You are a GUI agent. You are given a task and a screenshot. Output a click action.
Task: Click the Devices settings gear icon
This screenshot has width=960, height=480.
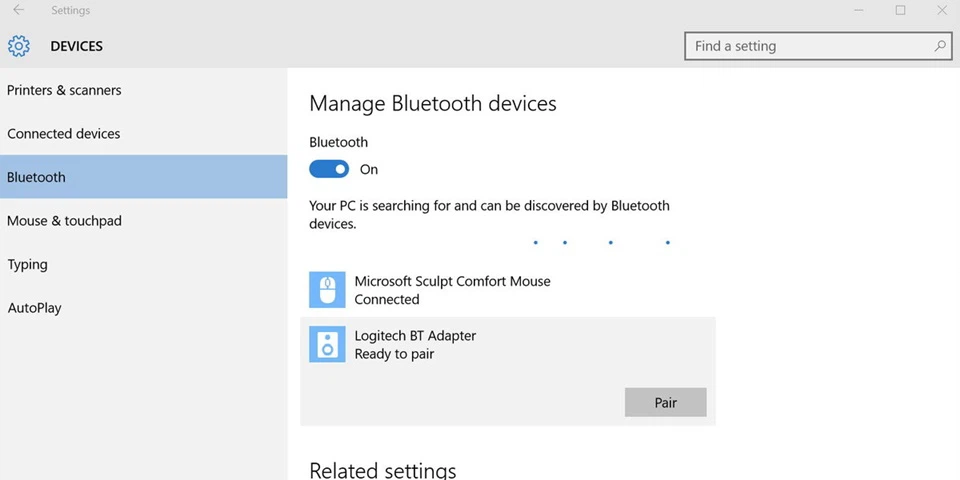[x=18, y=46]
